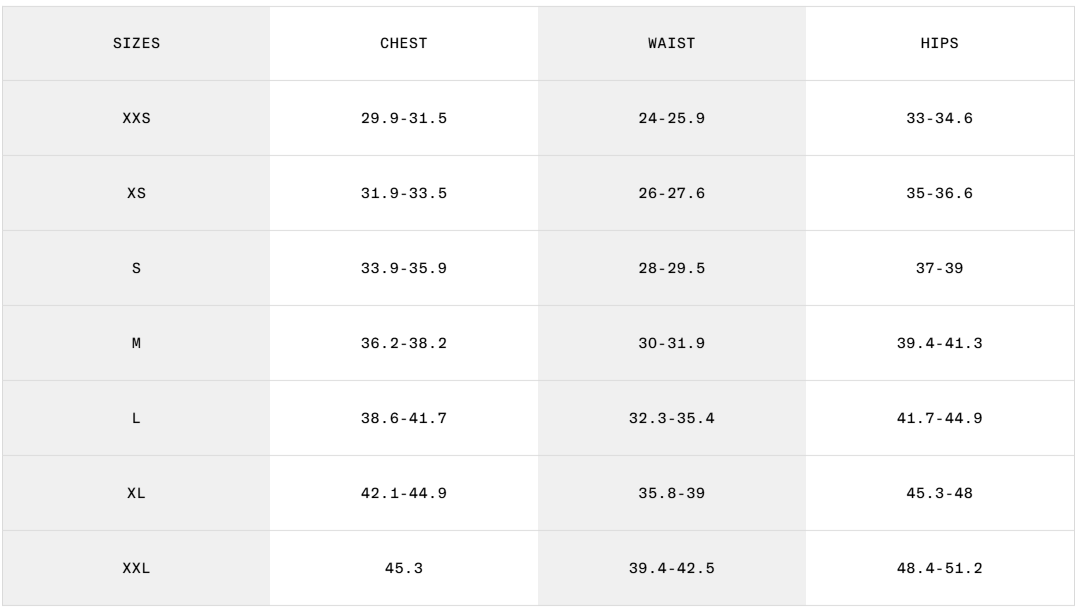Click the L waist value 32.3-35.4

tap(671, 419)
